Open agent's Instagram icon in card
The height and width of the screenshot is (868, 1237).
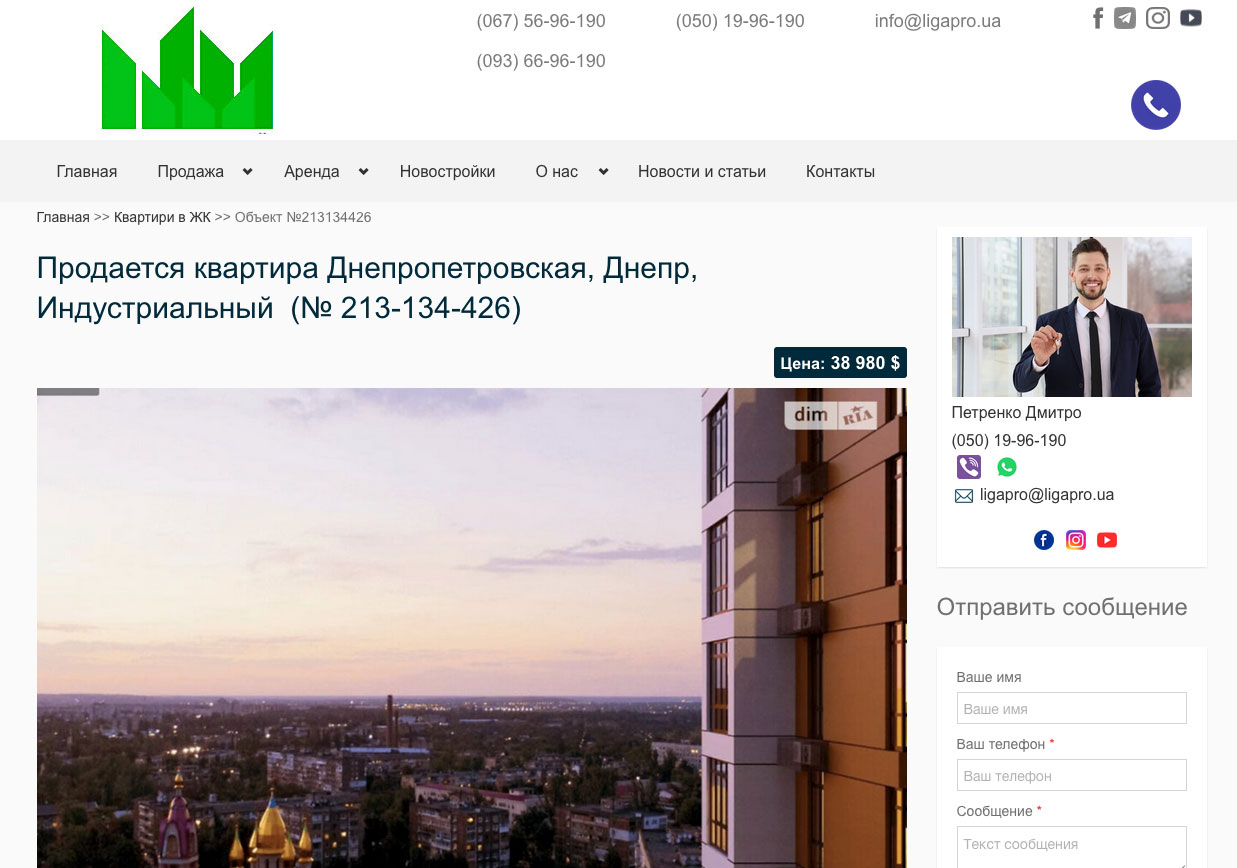[1076, 540]
